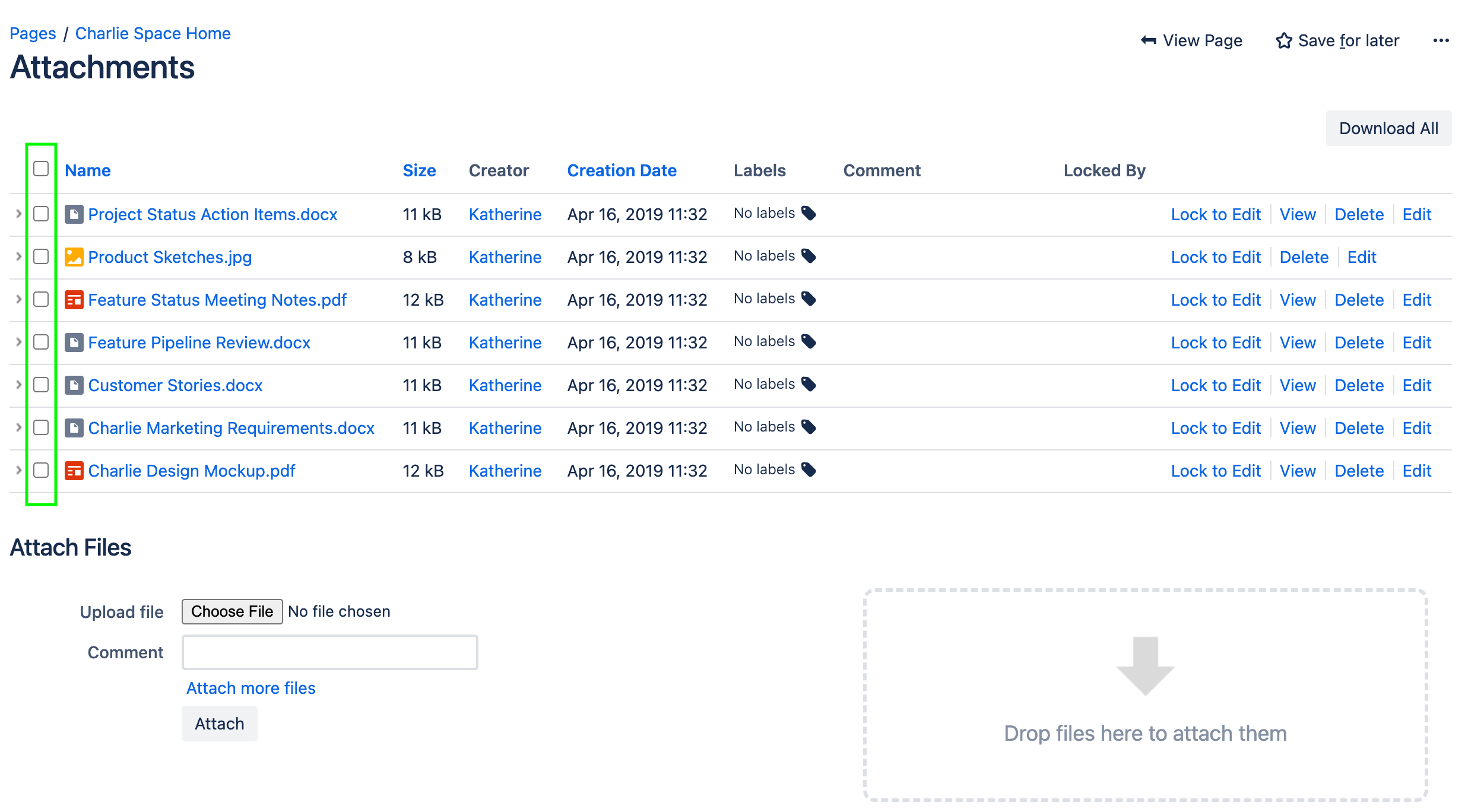Click the PDF icon of Feature Status Meeting Notes
Screen dimensions: 1465x812
[x=74, y=300]
